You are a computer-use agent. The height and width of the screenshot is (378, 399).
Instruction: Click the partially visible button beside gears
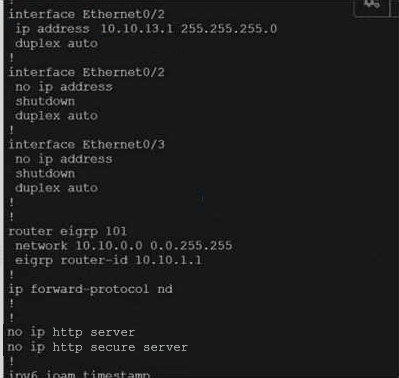tap(394, 7)
